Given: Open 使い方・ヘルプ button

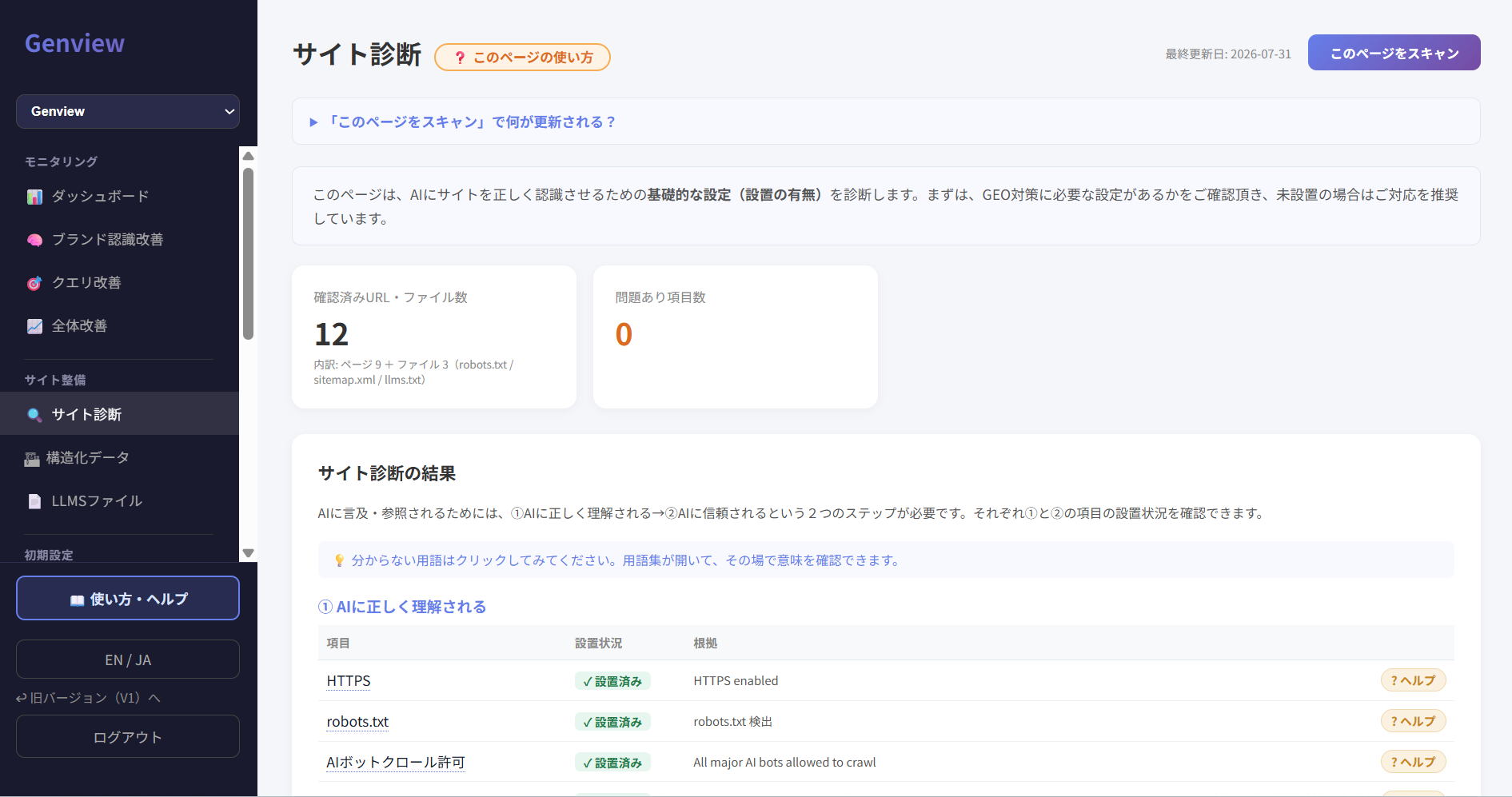Looking at the screenshot, I should point(128,599).
